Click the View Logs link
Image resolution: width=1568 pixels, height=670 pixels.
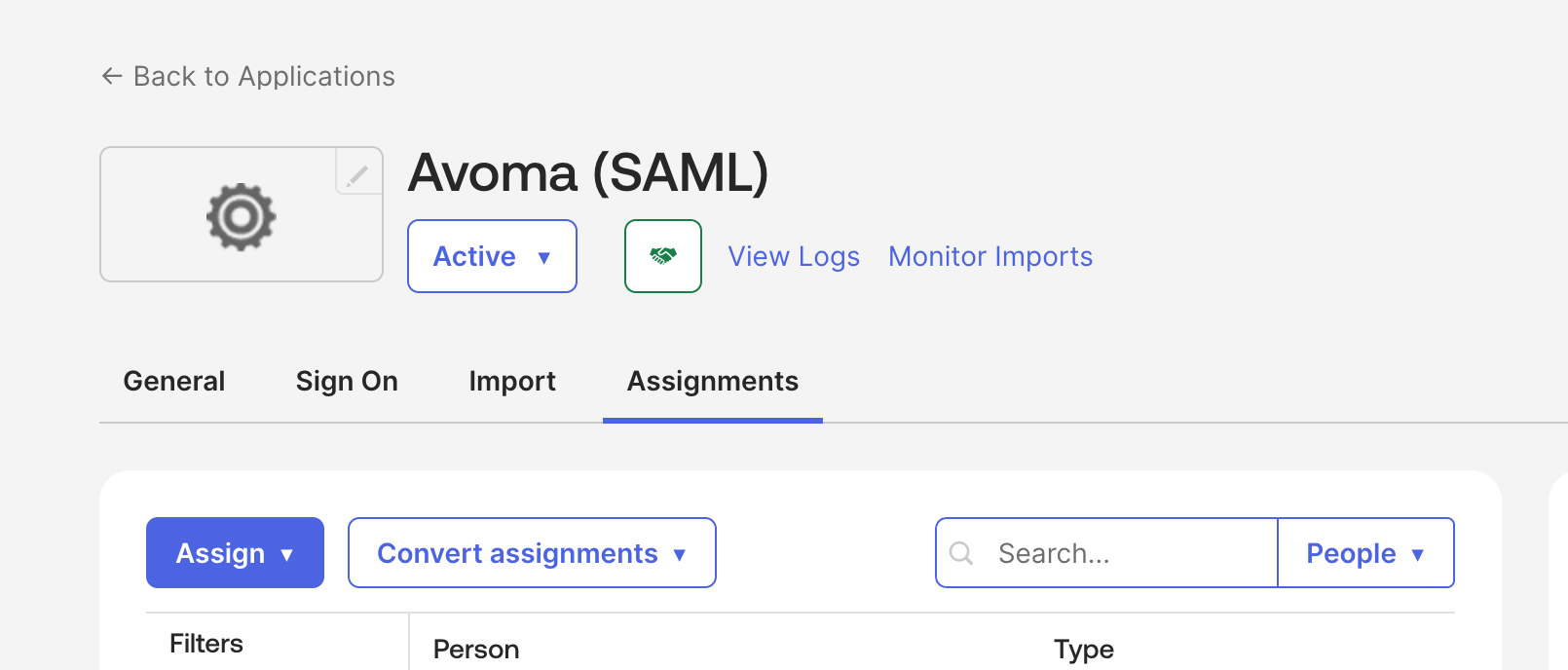tap(793, 256)
